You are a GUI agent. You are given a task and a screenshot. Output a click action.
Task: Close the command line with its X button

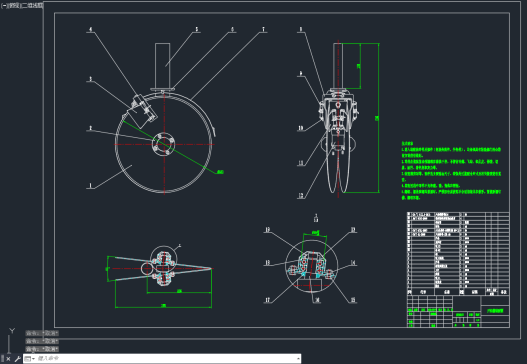coord(8,359)
